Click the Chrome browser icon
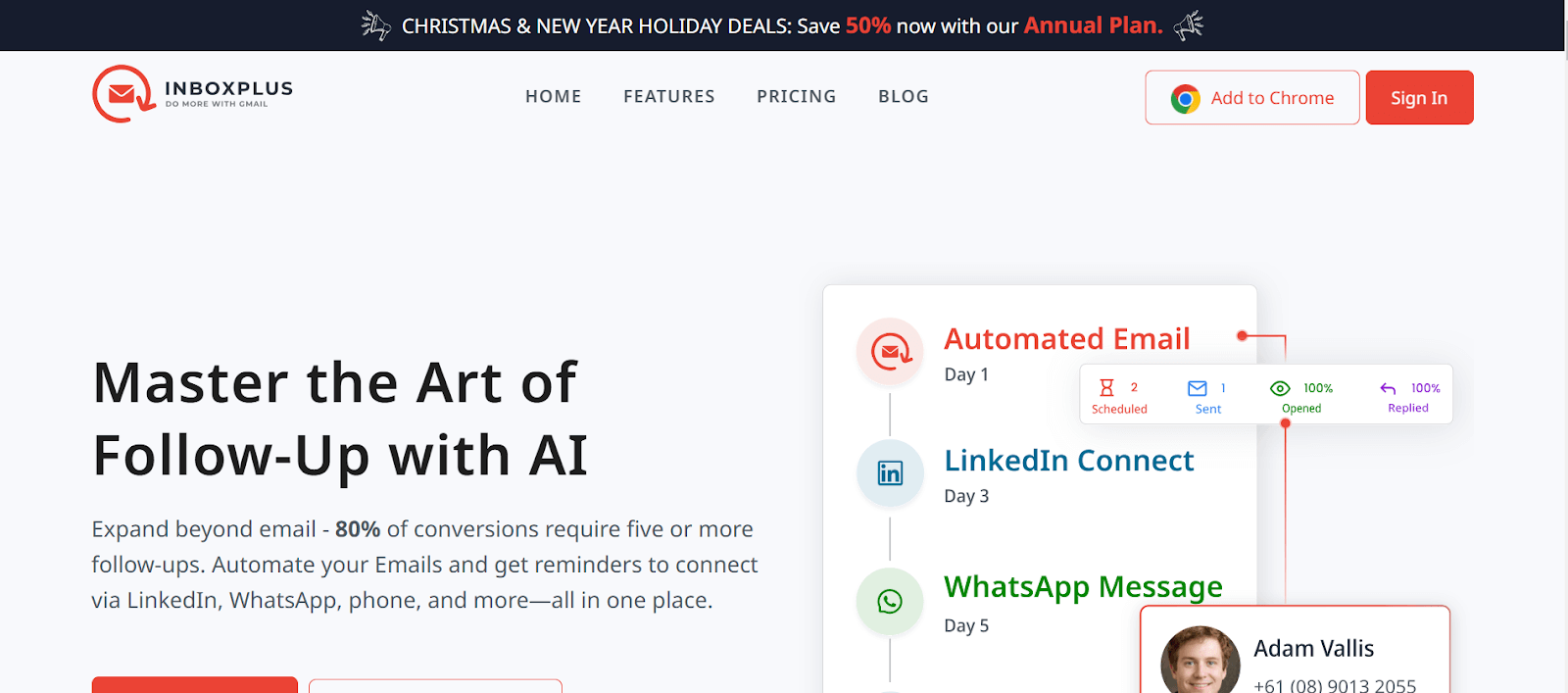This screenshot has height=693, width=1568. 1184,97
